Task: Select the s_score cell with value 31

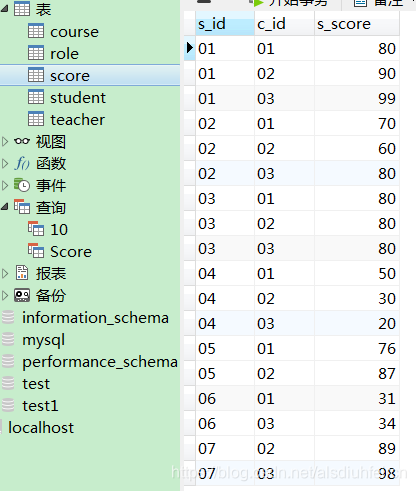Action: click(x=357, y=398)
